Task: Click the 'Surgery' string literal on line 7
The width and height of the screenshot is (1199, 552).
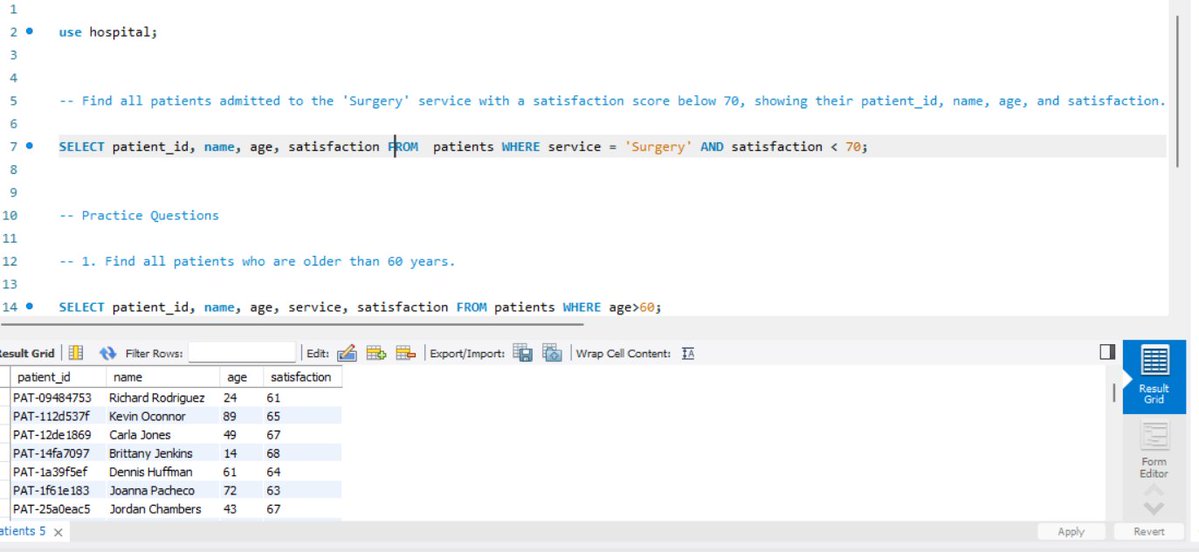Action: point(658,147)
